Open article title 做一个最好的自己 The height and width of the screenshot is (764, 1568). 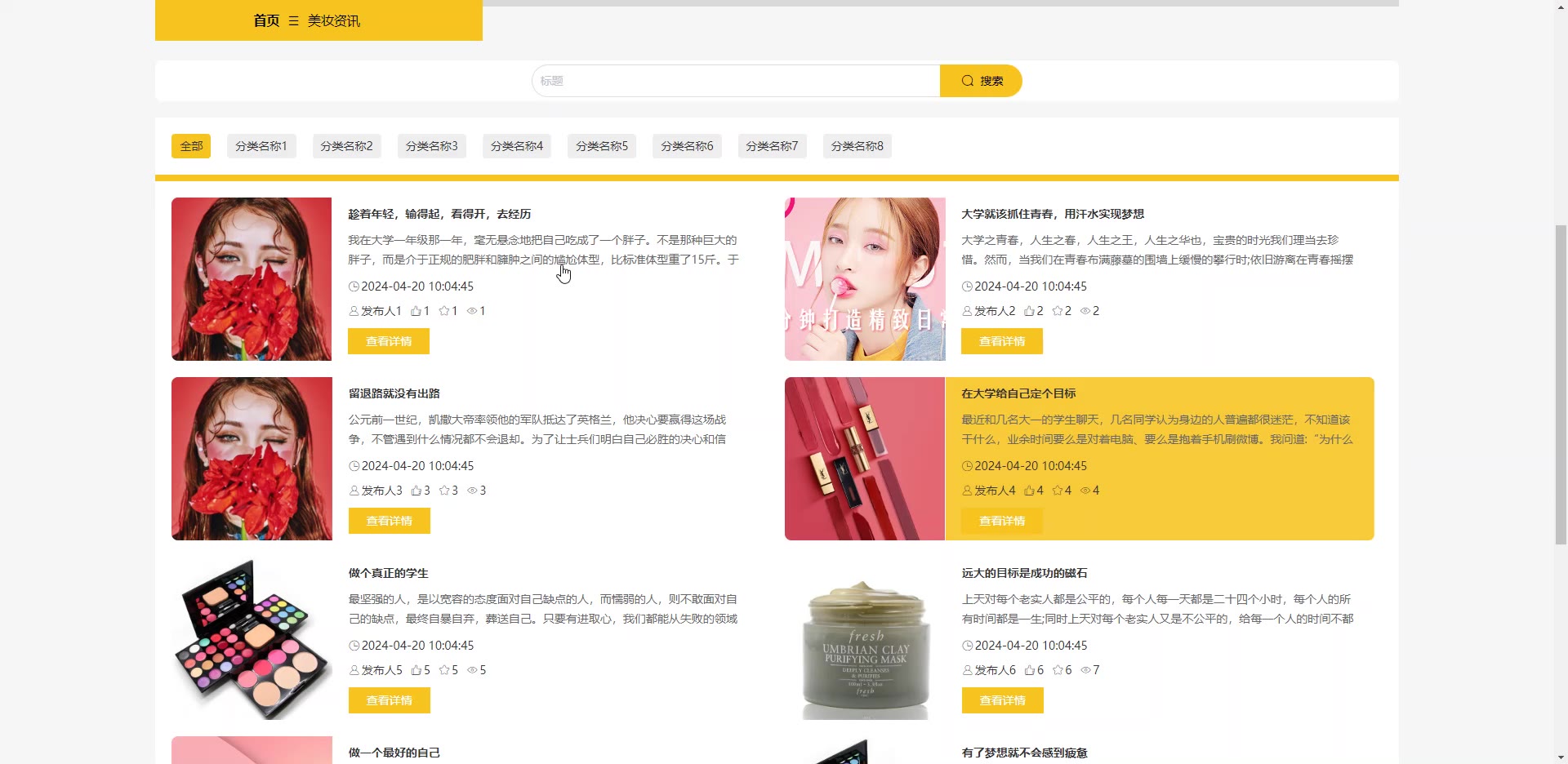coord(394,753)
